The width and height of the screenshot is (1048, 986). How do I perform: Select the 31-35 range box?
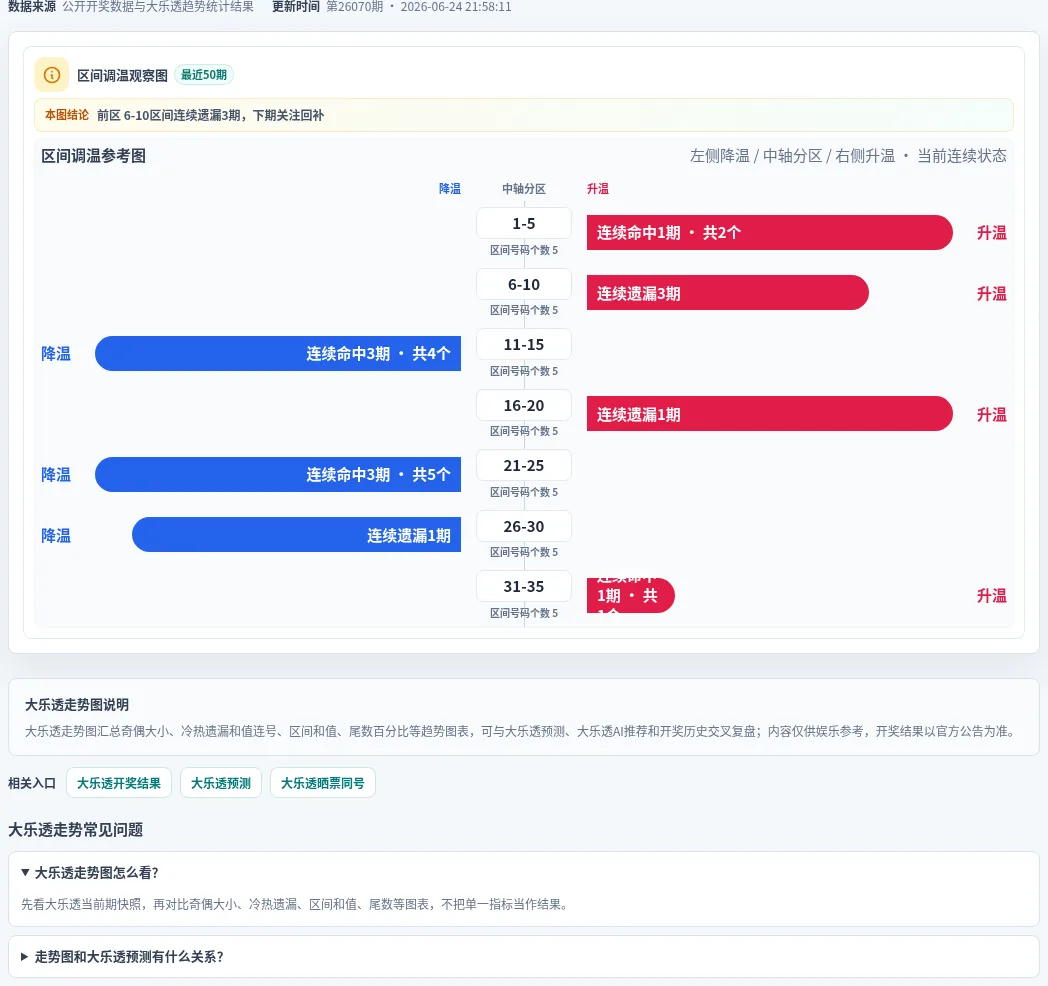click(x=524, y=586)
